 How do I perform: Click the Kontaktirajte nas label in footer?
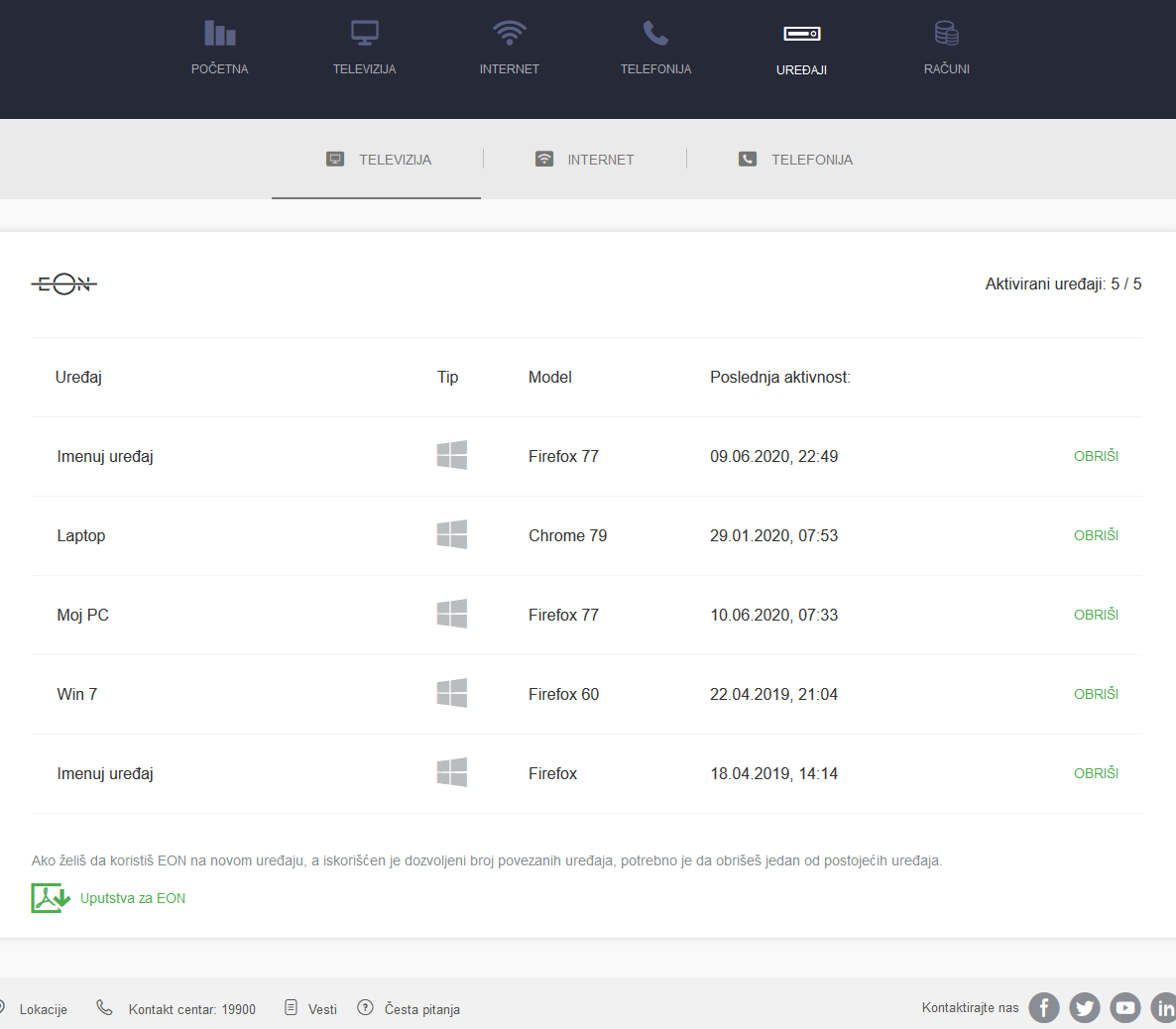(x=970, y=1008)
